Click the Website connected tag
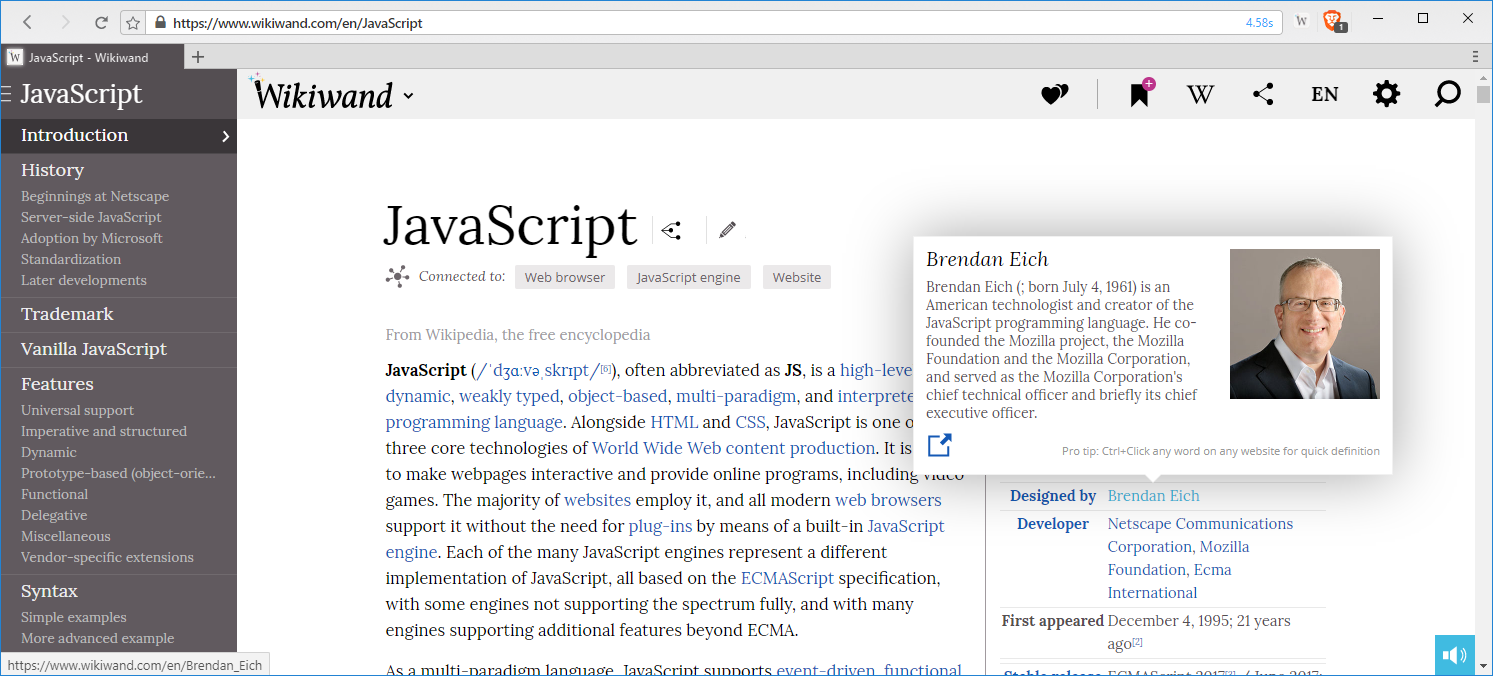 click(797, 277)
